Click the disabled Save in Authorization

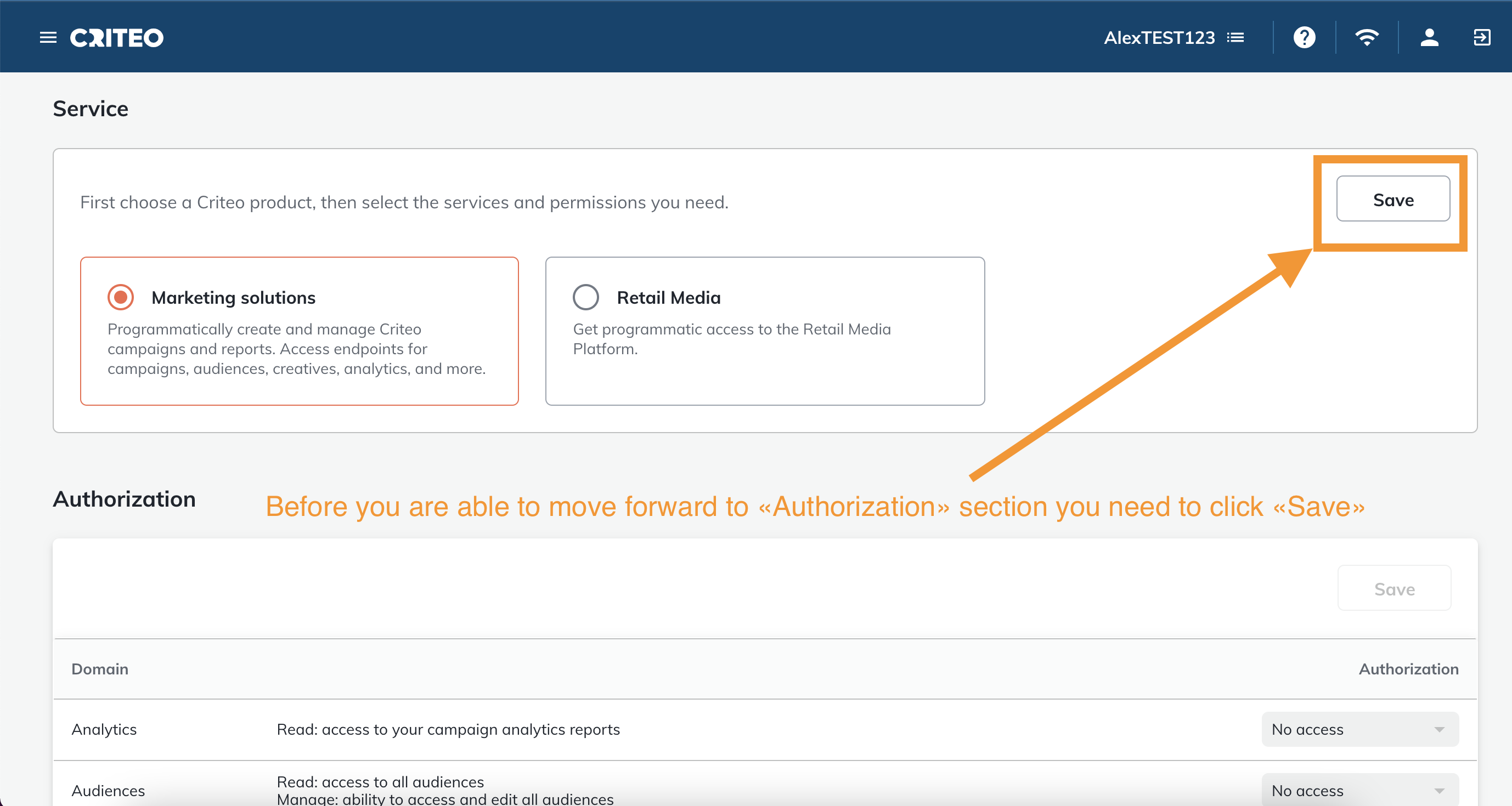[x=1394, y=588]
